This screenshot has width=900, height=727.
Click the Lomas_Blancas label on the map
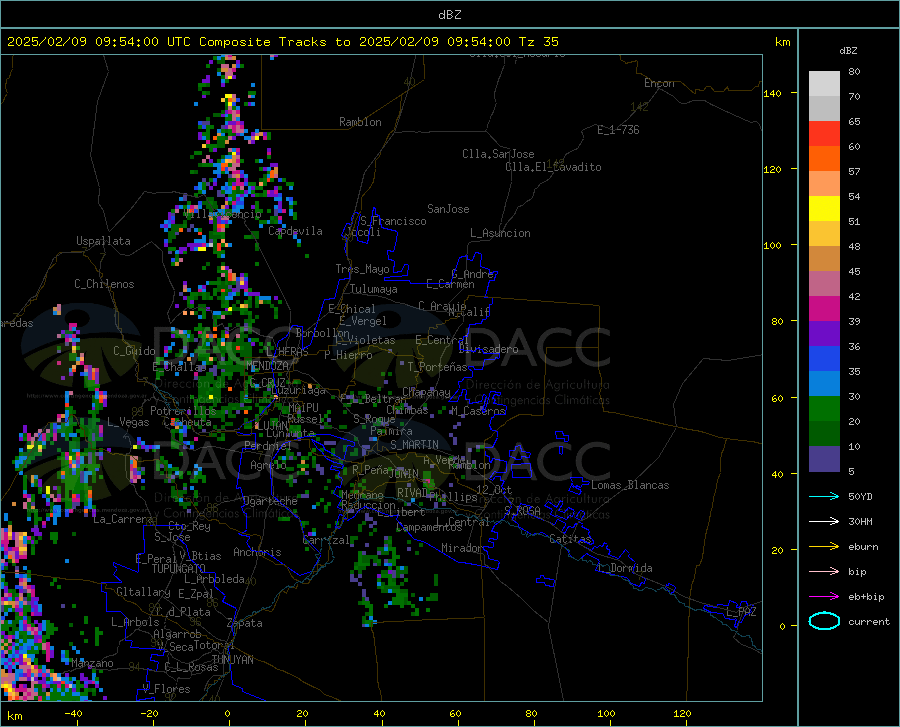(630, 485)
